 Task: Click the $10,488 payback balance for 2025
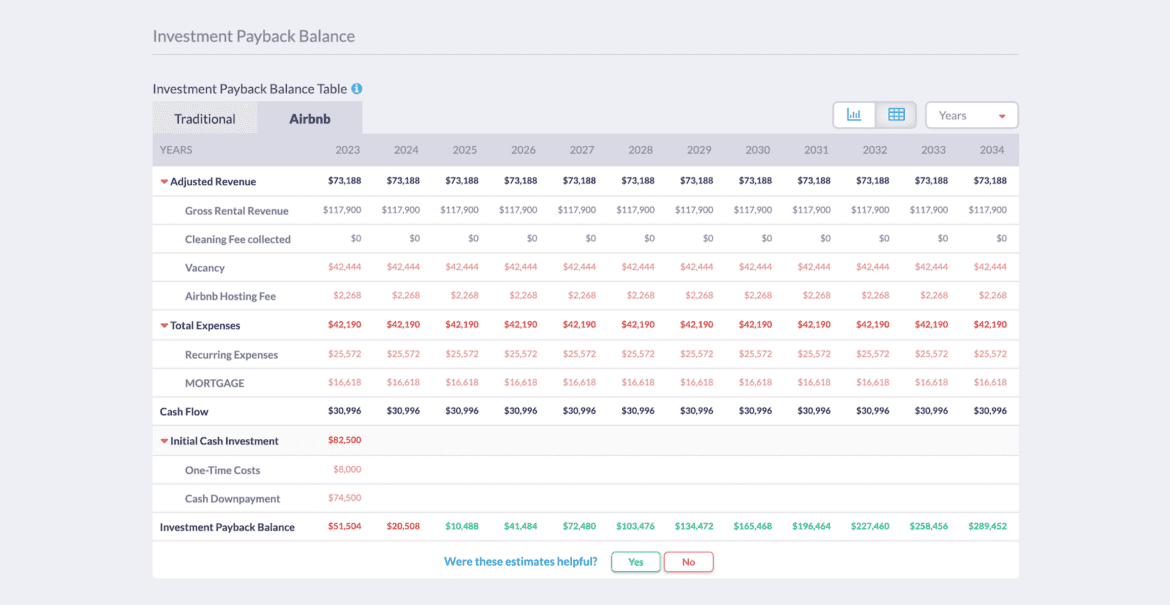click(462, 527)
